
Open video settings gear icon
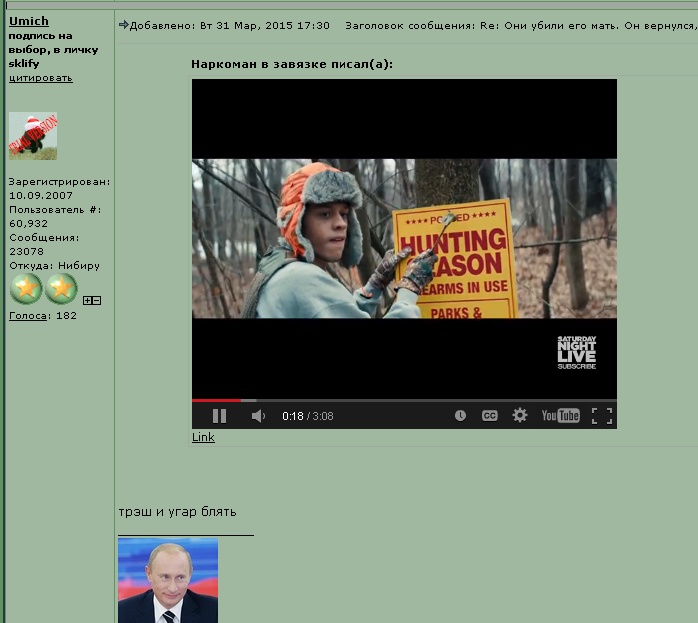[519, 415]
